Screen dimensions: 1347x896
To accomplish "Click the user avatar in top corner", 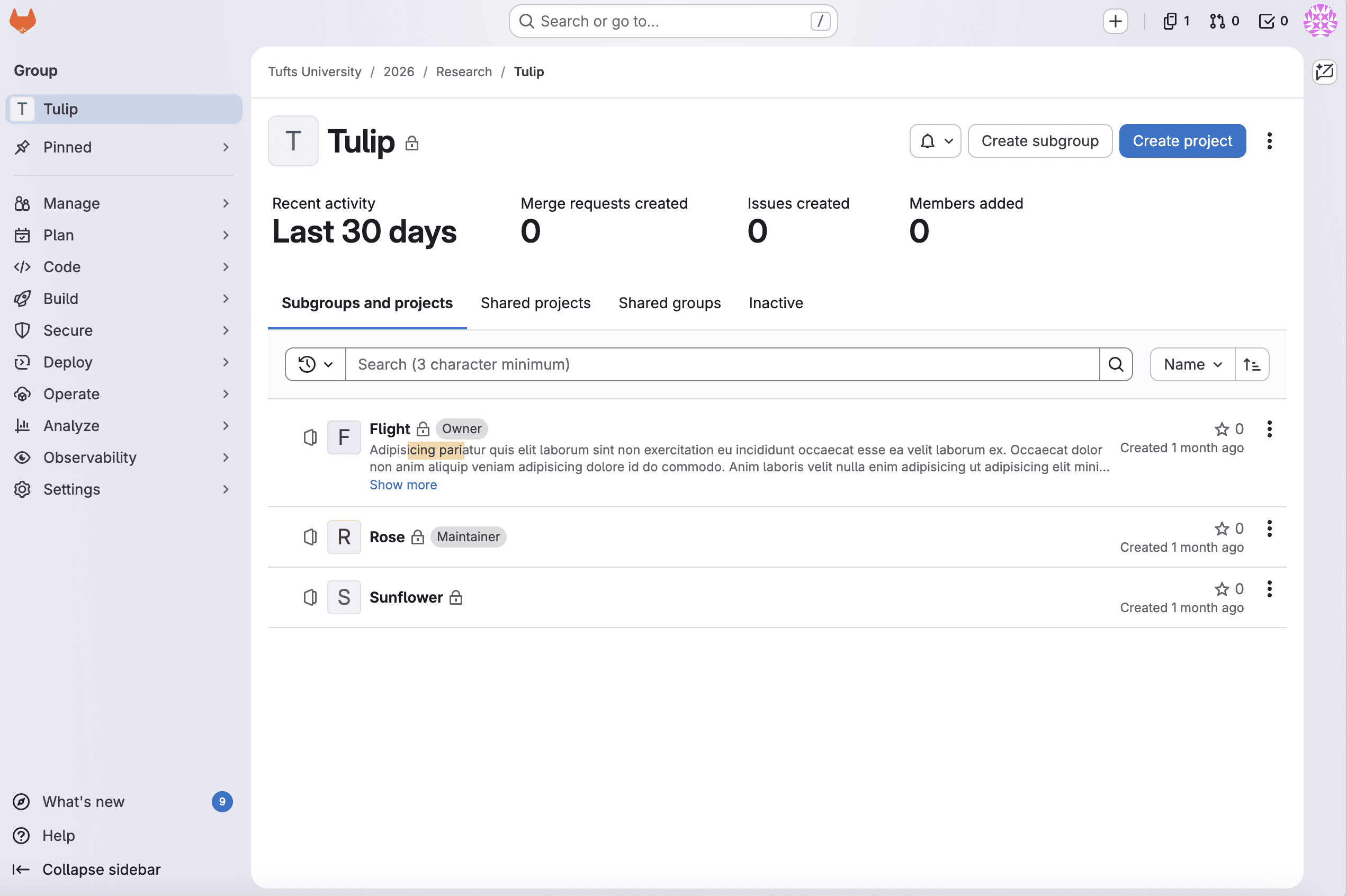I will pos(1319,21).
